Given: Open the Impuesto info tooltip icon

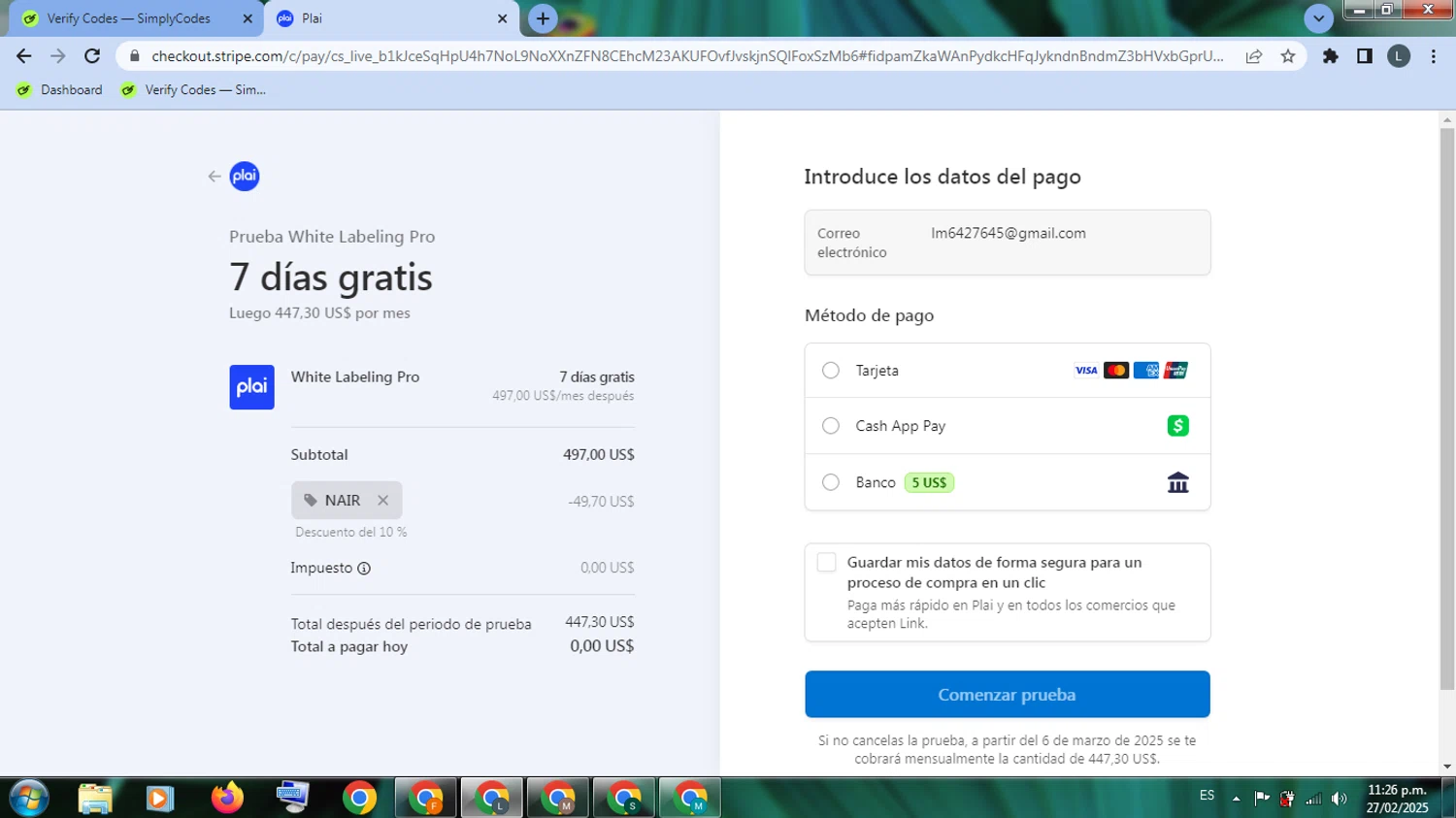Looking at the screenshot, I should coord(364,569).
